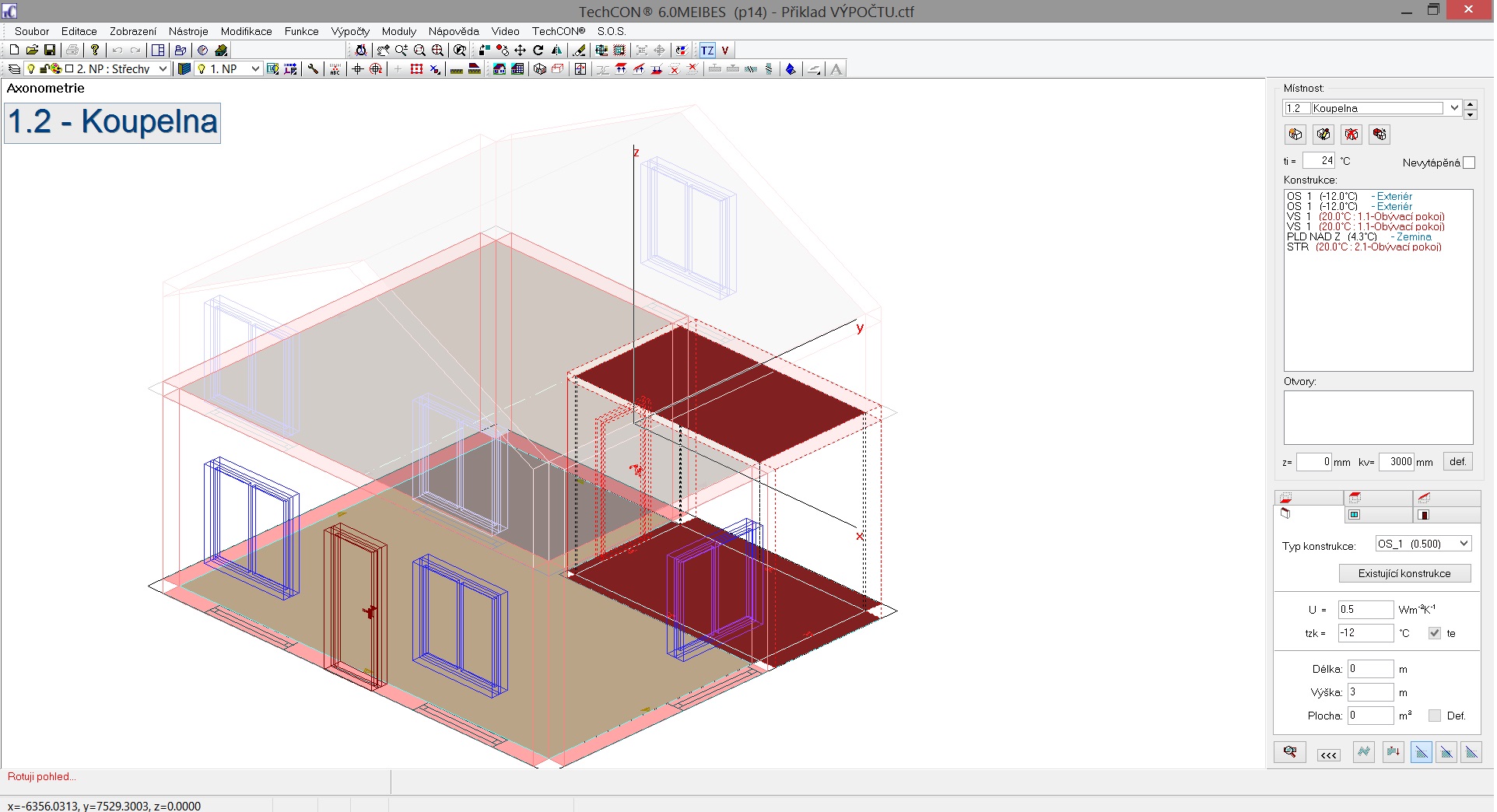The image size is (1497, 812).
Task: Toggle the te checkbox next to tzk
Action: click(x=1435, y=633)
